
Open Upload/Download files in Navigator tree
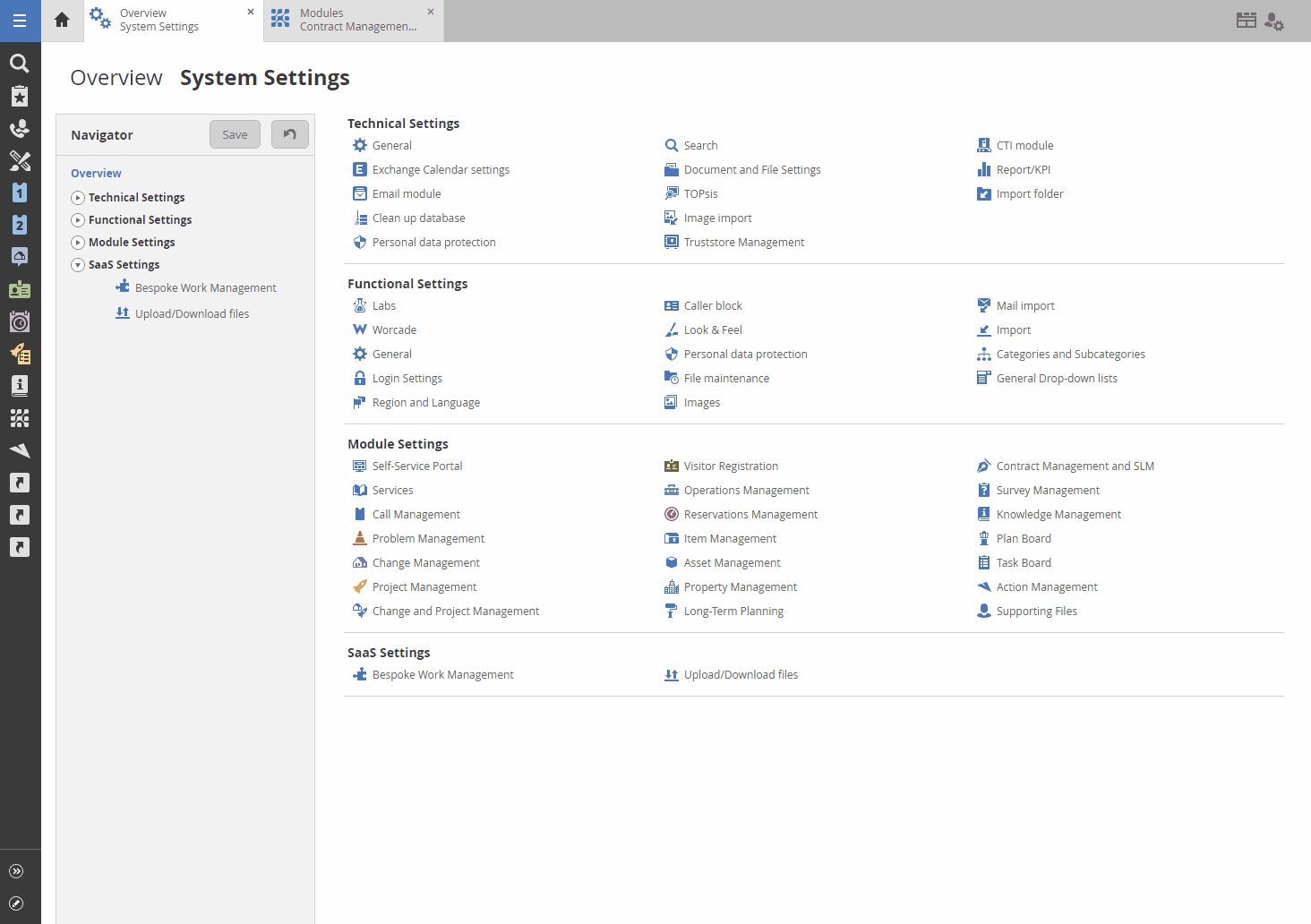[183, 313]
